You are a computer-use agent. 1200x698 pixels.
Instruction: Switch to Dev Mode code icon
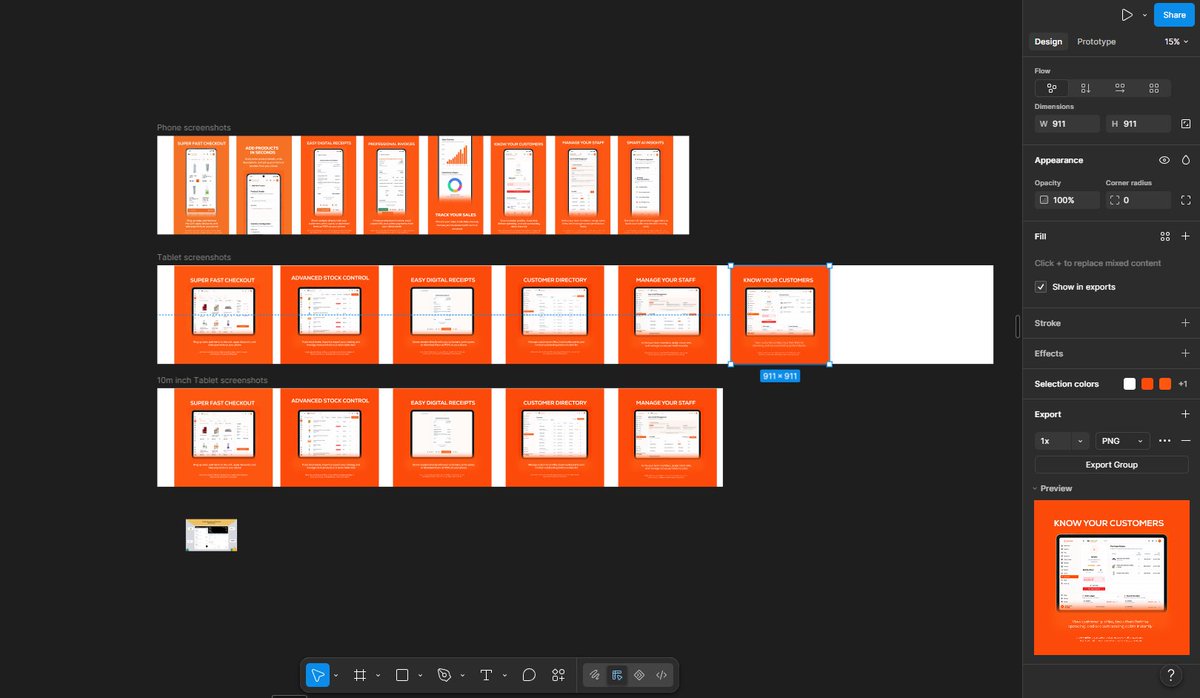pos(662,675)
